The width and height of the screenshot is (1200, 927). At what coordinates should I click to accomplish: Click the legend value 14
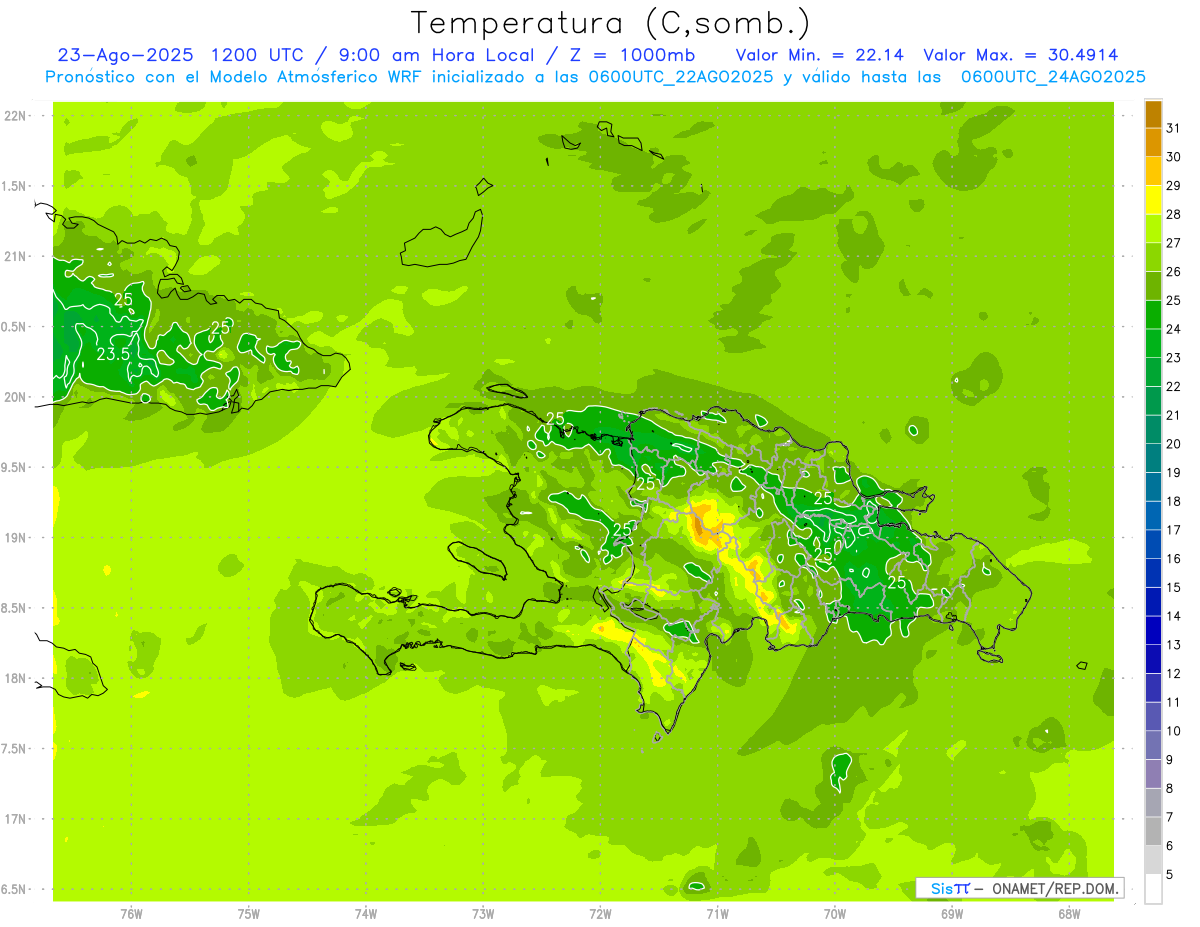[1173, 616]
